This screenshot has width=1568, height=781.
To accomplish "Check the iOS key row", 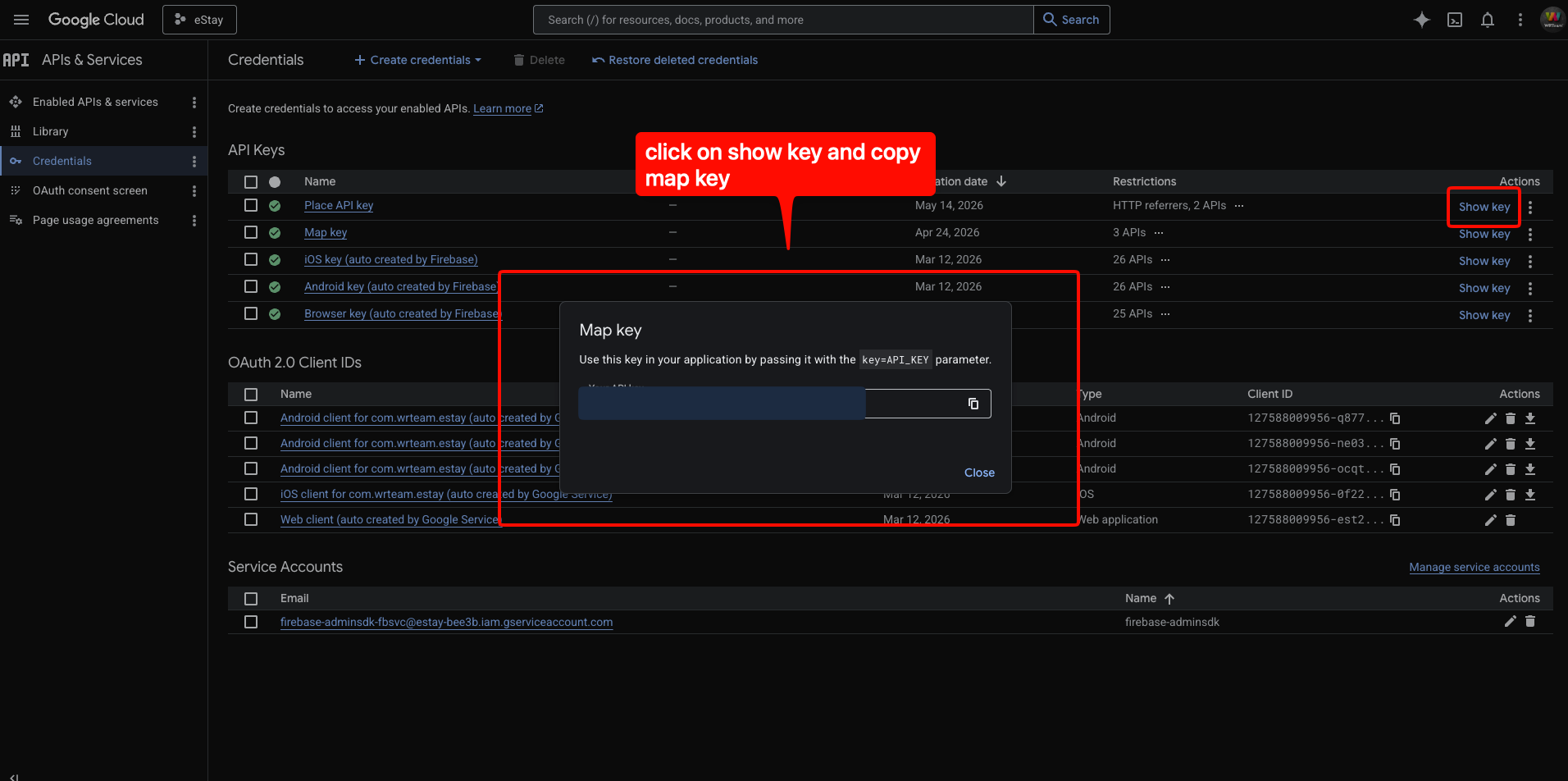I will tap(251, 259).
